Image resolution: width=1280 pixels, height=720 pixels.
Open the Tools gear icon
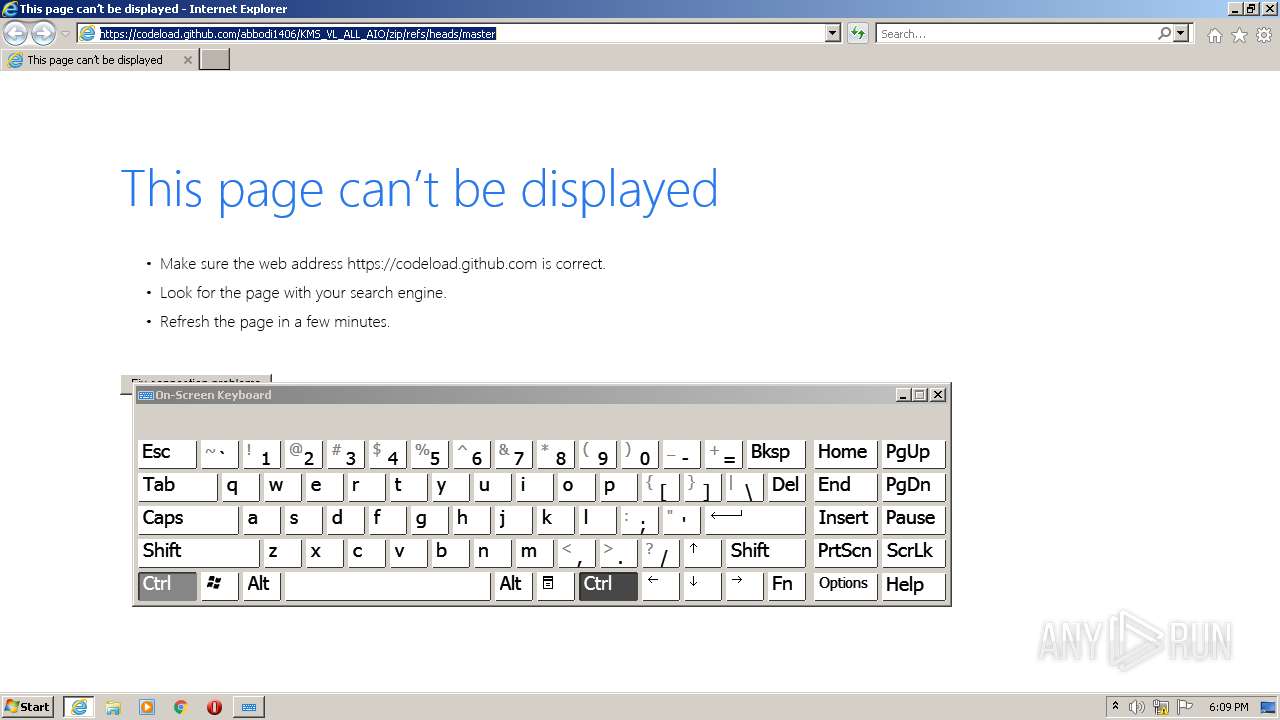[x=1264, y=35]
